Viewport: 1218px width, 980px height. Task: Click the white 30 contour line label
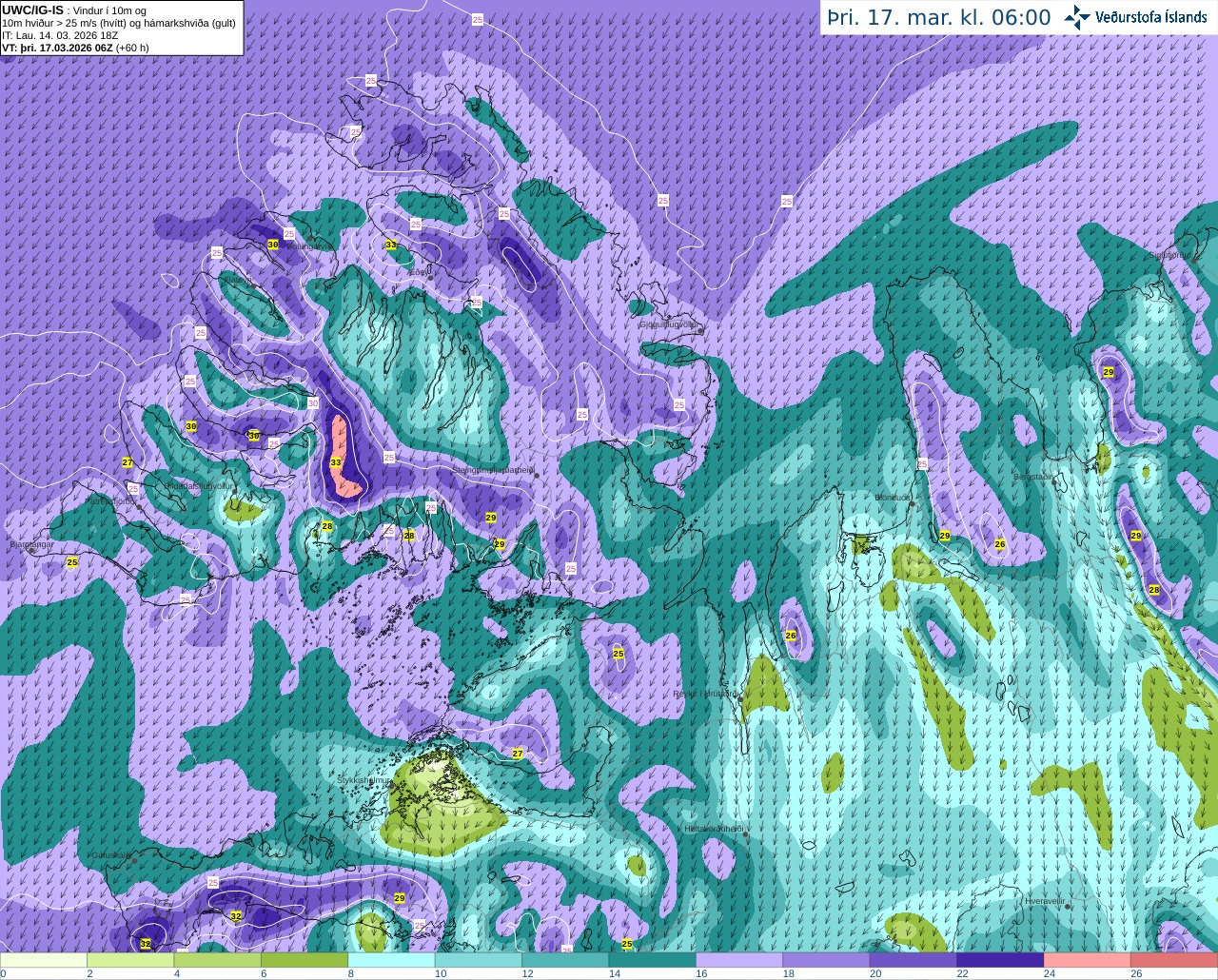(314, 403)
